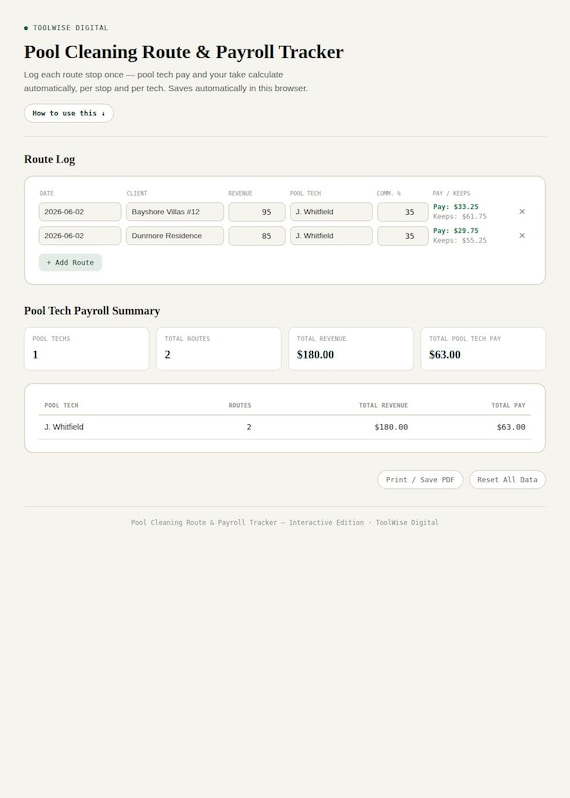Click the Total Routes summary card
This screenshot has width=570, height=798.
click(x=219, y=349)
